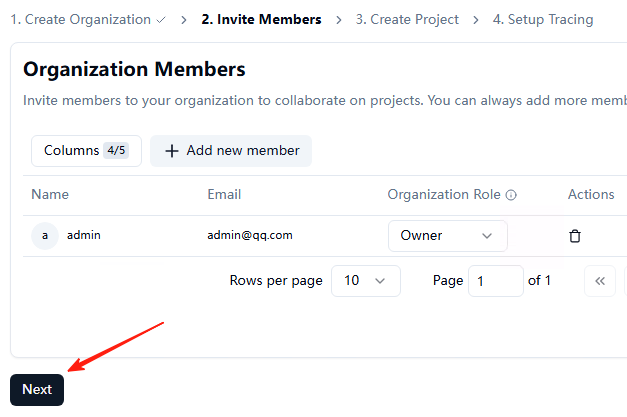The image size is (627, 417).
Task: Open the Owner role dropdown
Action: click(x=447, y=236)
